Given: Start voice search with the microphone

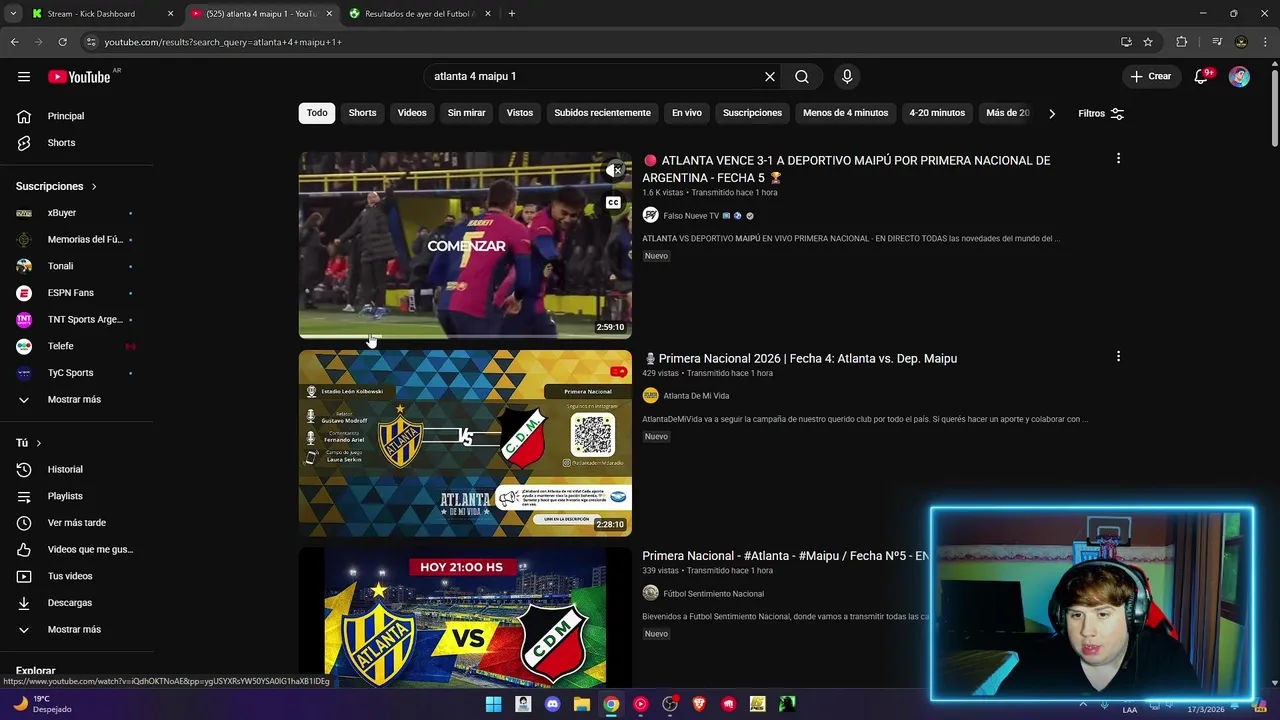Looking at the screenshot, I should coord(847,77).
